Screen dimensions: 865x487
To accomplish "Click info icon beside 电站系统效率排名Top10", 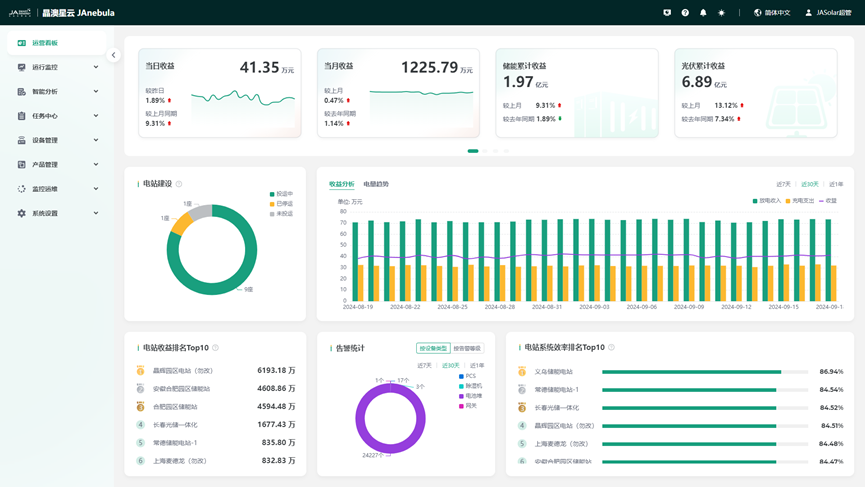I will (x=611, y=348).
